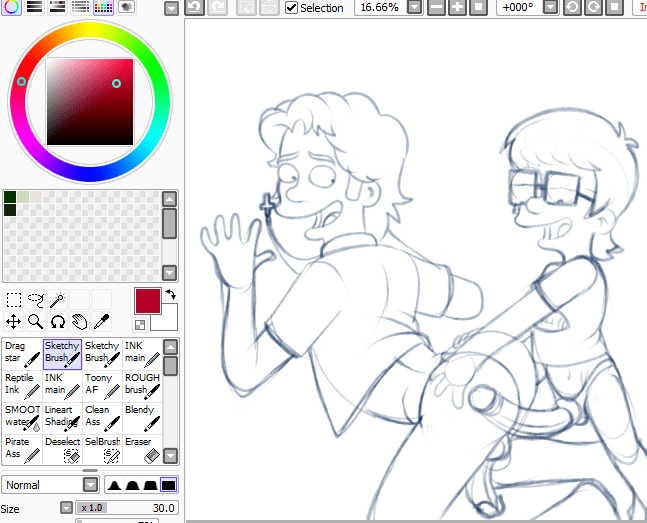Expand the Normal brush mode dropdown

pos(91,485)
